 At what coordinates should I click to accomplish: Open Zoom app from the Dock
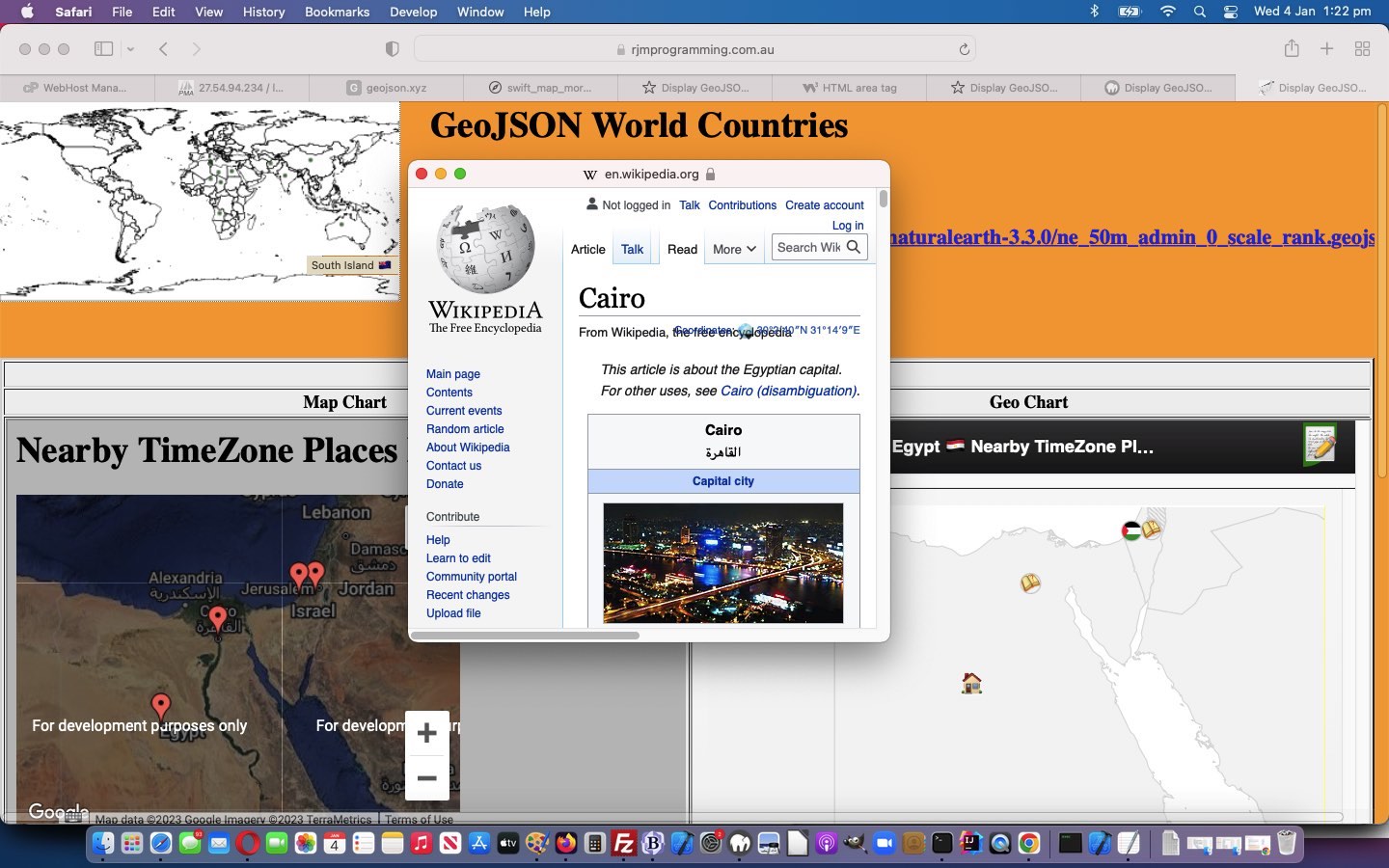885,843
